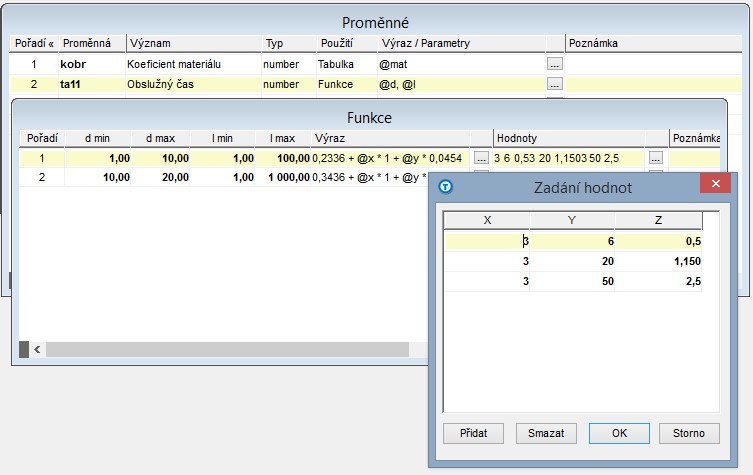Click the Přidat button
This screenshot has width=753, height=475.
click(474, 433)
